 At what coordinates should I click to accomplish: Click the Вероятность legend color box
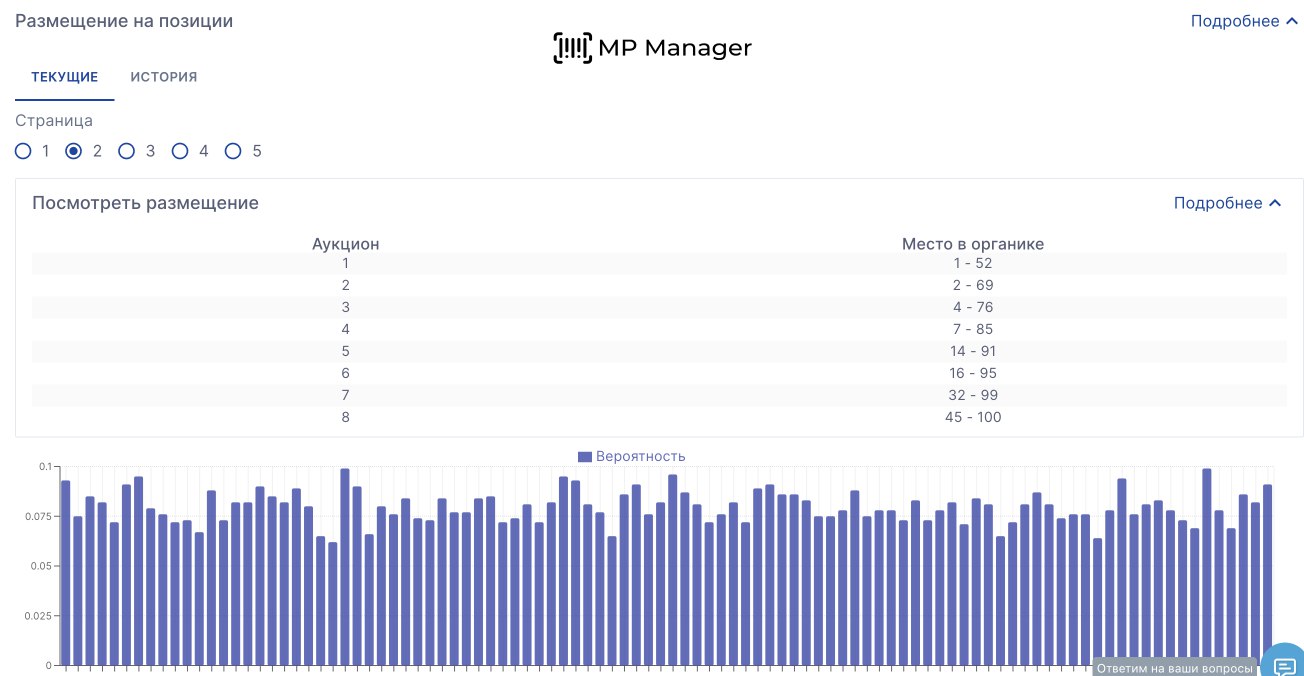(585, 457)
